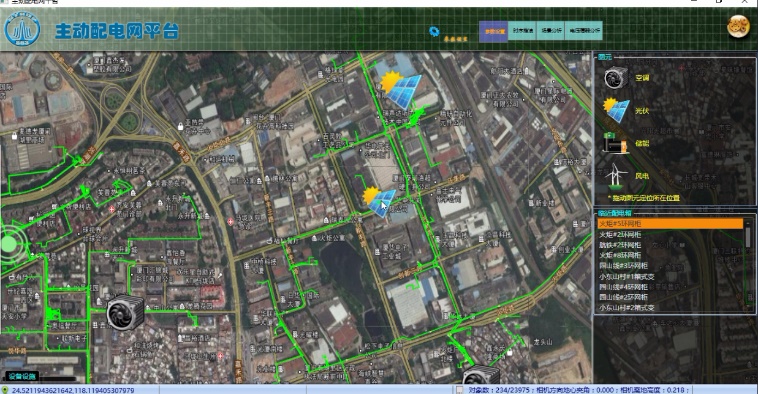
Task: Select 火炬#2环网柜 list entry
Action: 620,234
